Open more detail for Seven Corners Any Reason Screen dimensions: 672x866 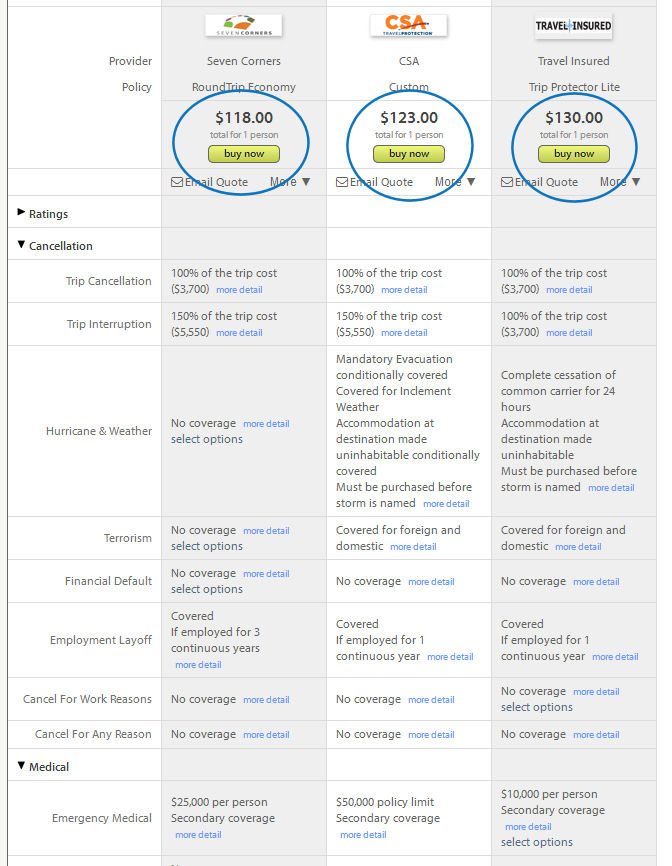click(266, 735)
